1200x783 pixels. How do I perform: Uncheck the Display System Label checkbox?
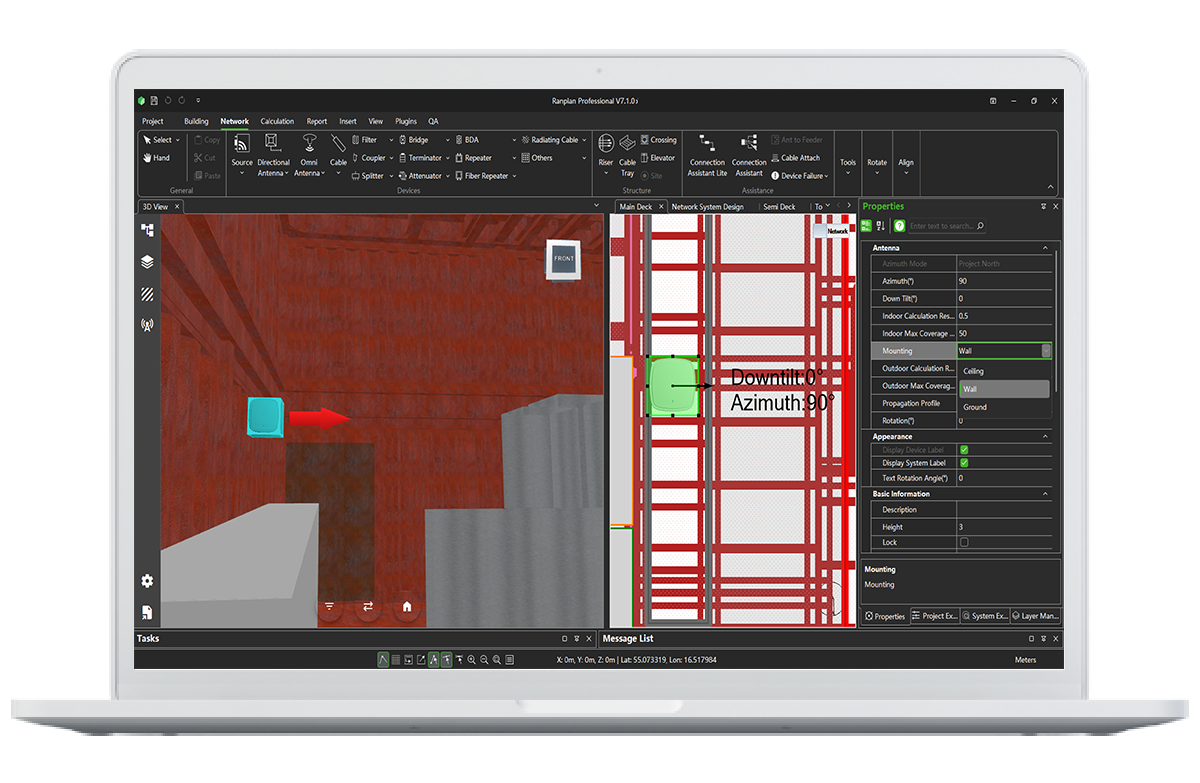coord(964,463)
